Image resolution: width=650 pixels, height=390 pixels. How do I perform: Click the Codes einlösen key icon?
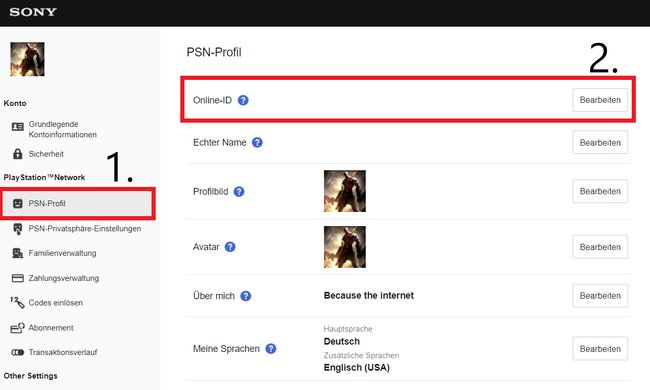coord(17,303)
